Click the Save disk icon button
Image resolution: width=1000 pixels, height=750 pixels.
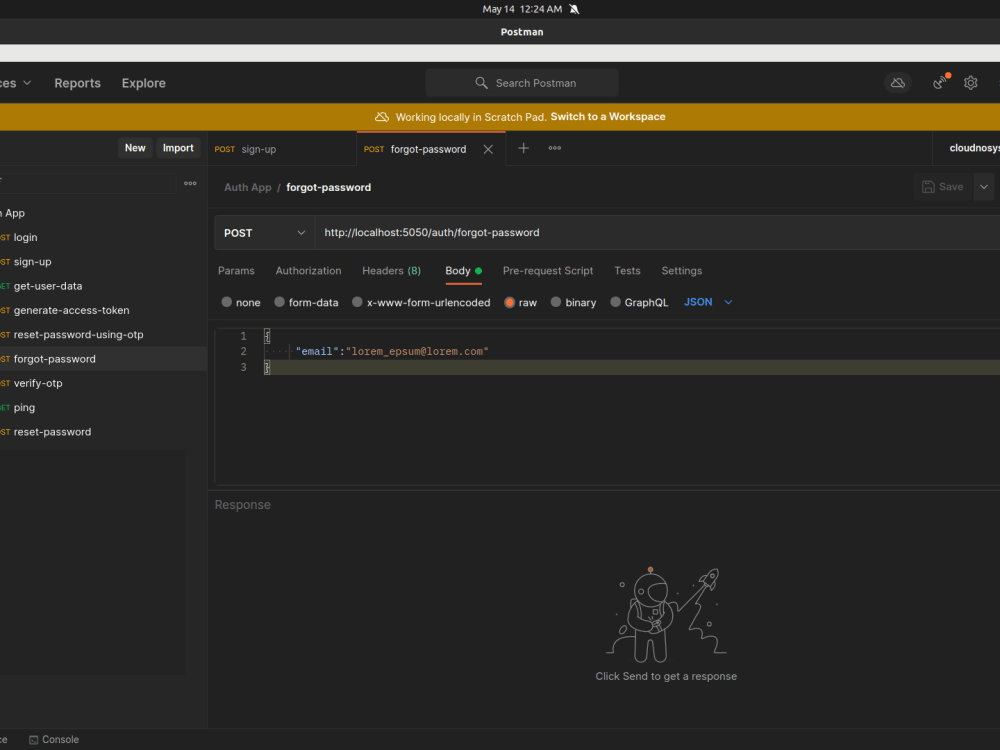942,187
